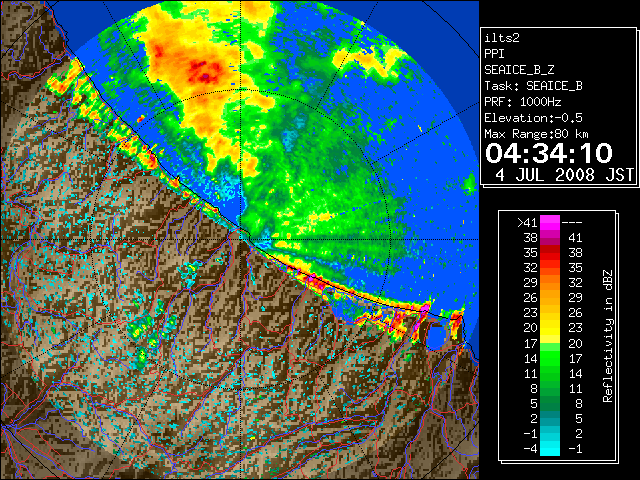Screen dimensions: 640x480
Task: Pick the magenta >41 dBZ color swatch
Action: click(x=550, y=222)
